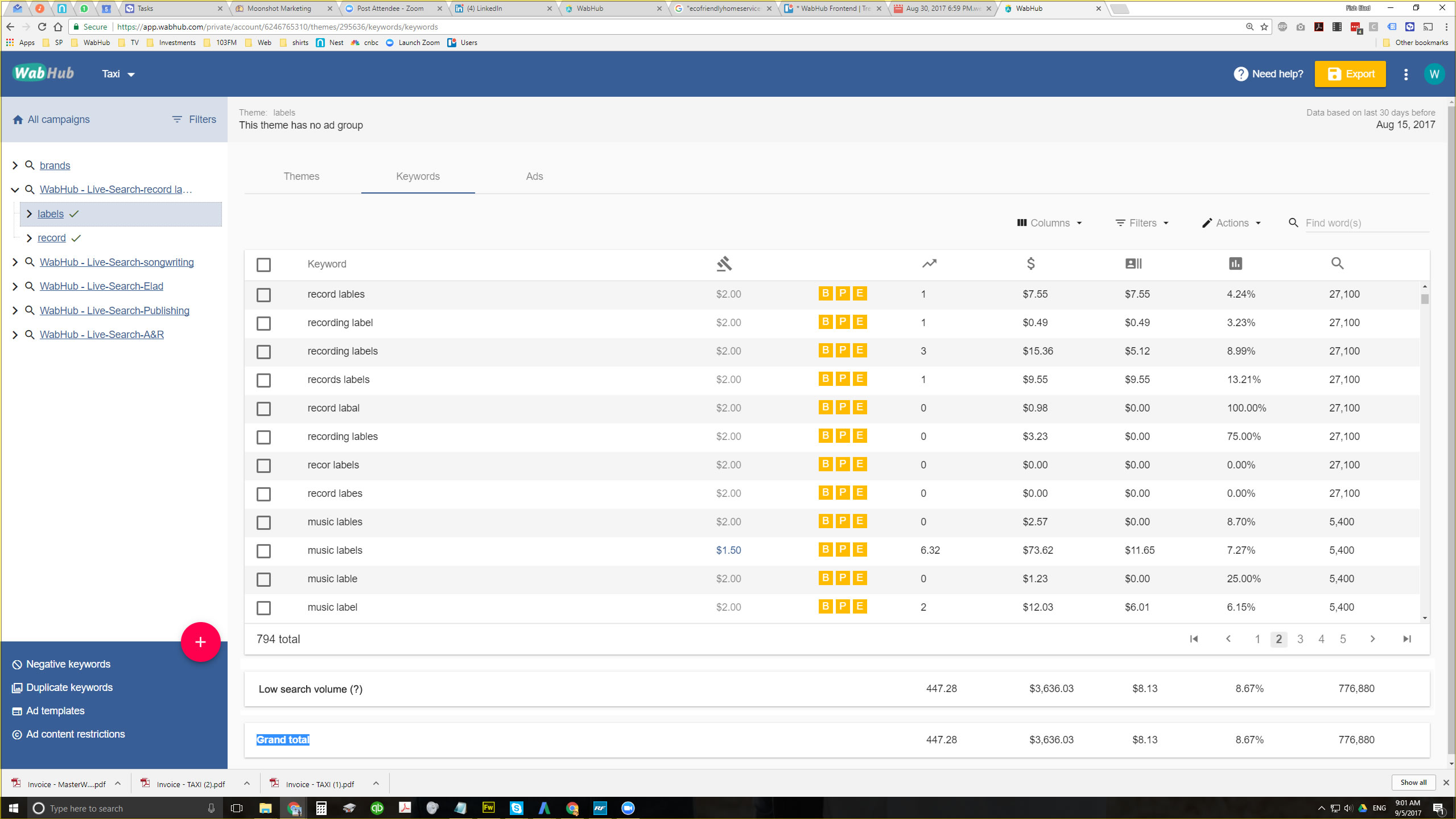Image resolution: width=1456 pixels, height=819 pixels.
Task: Sort by the bar chart column icon
Action: point(1235,264)
